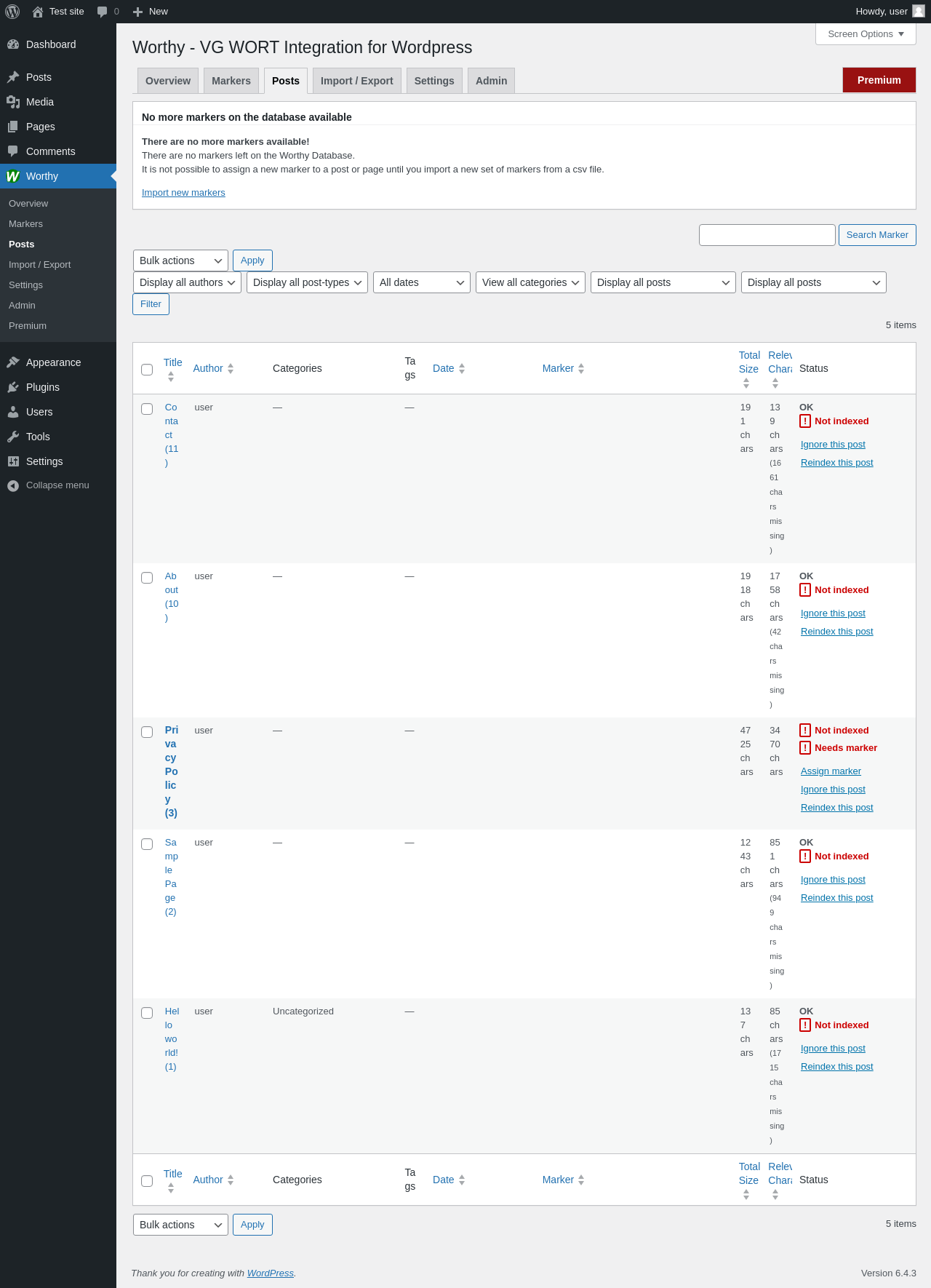Open Test site home icon
This screenshot has width=931, height=1288.
point(38,12)
